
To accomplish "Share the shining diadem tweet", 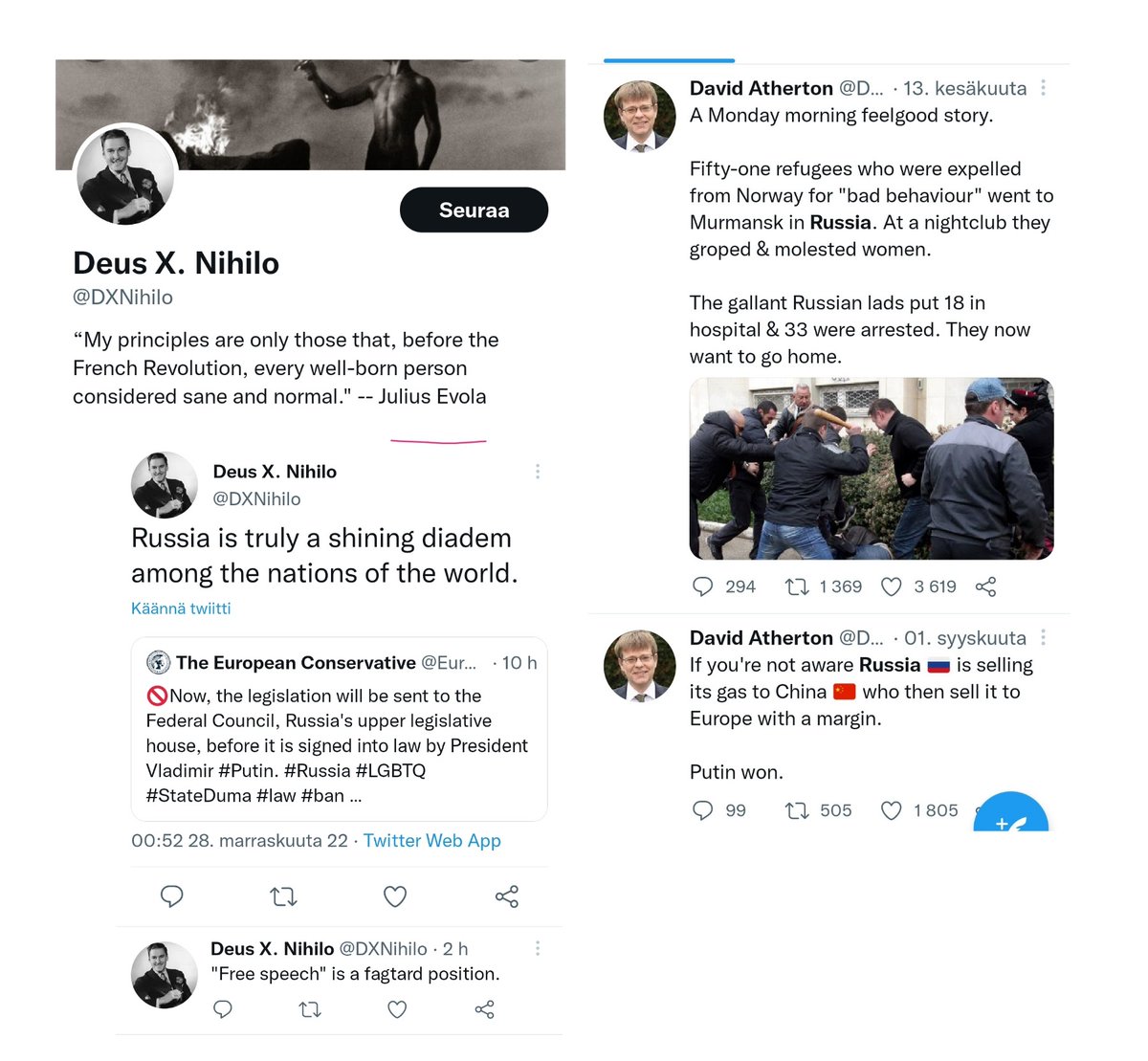I will 507,896.
